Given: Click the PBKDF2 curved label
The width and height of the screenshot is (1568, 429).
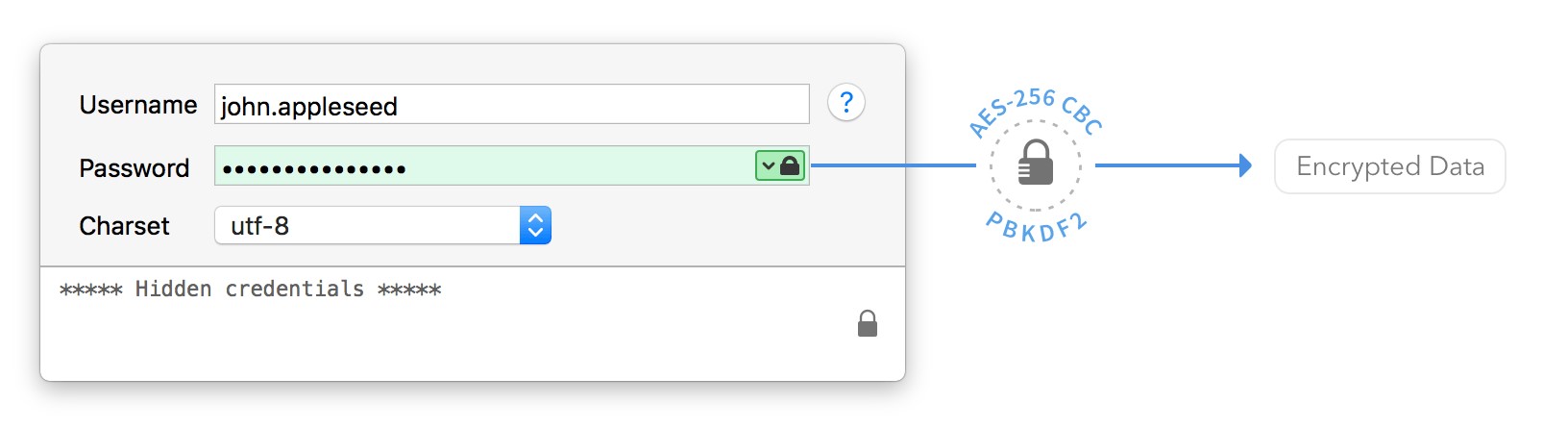Looking at the screenshot, I should tap(1036, 227).
